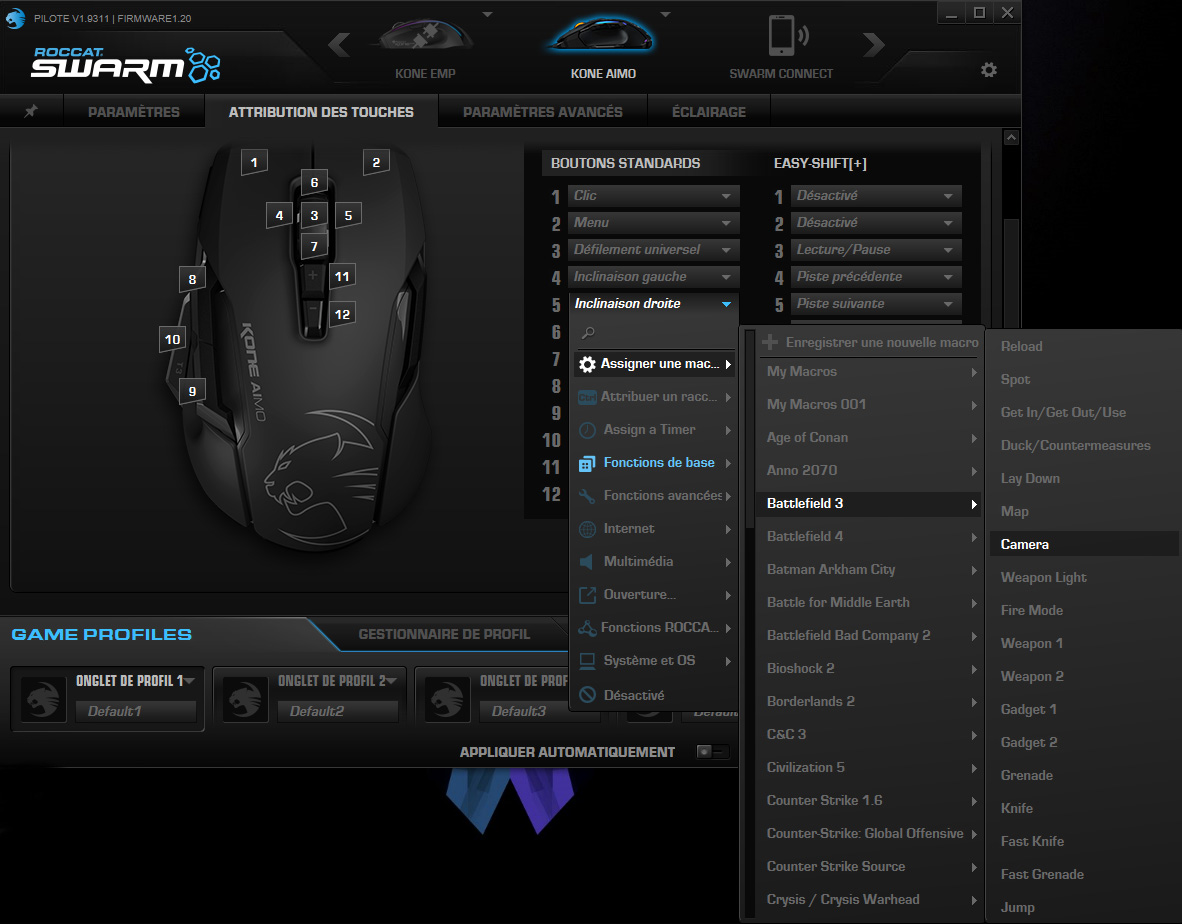Open the Défilement universel dropdown
The image size is (1182, 924).
653,249
